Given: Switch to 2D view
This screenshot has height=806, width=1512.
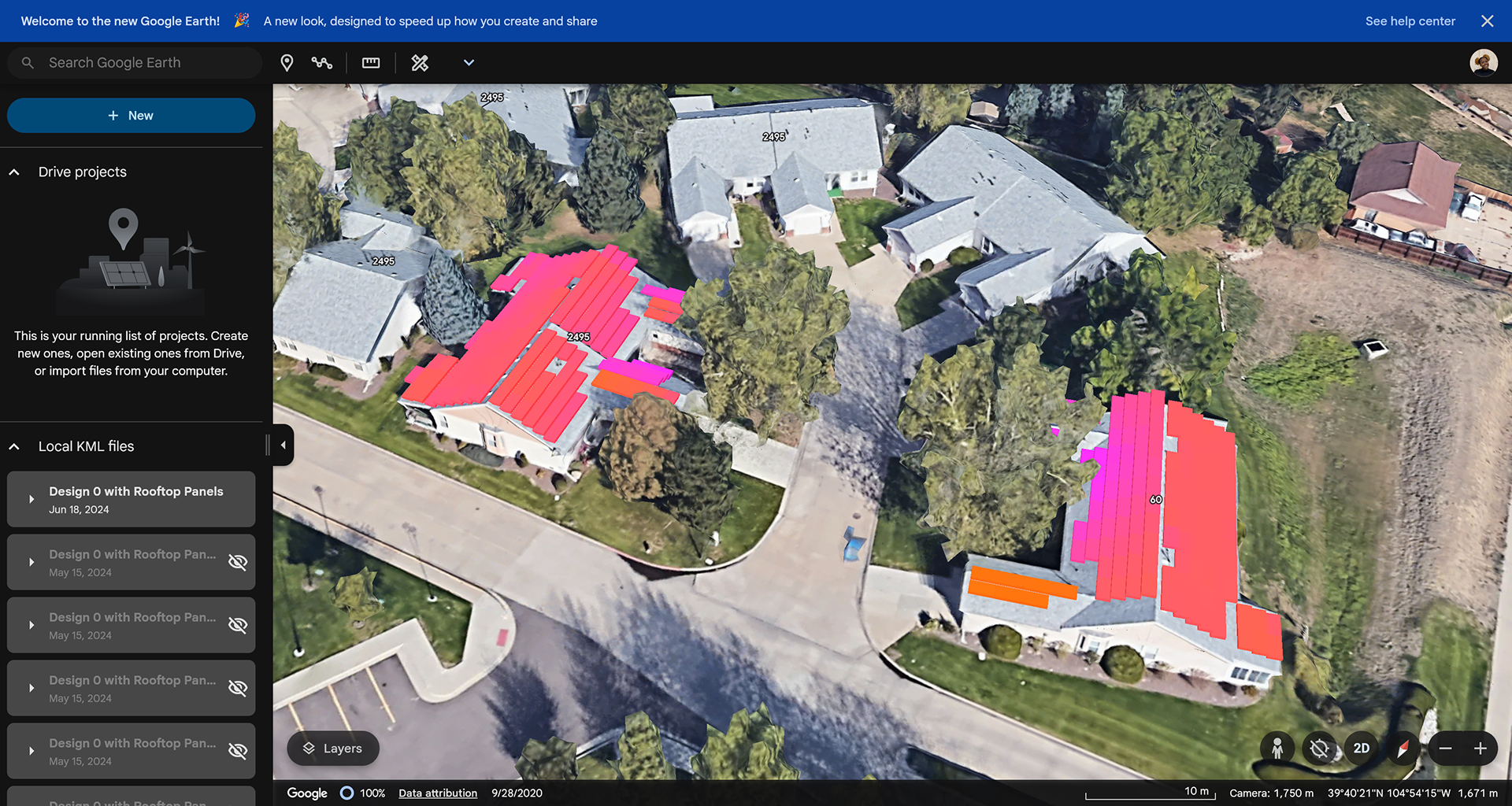Looking at the screenshot, I should [1362, 749].
